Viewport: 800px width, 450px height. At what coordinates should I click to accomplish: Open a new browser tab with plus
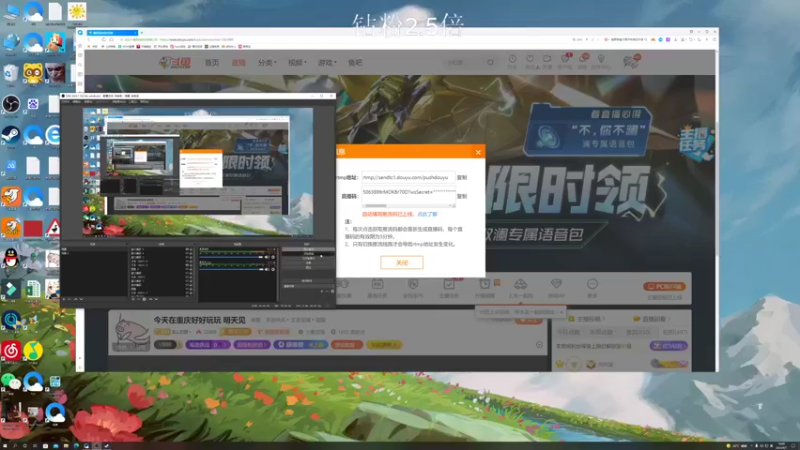[x=142, y=33]
